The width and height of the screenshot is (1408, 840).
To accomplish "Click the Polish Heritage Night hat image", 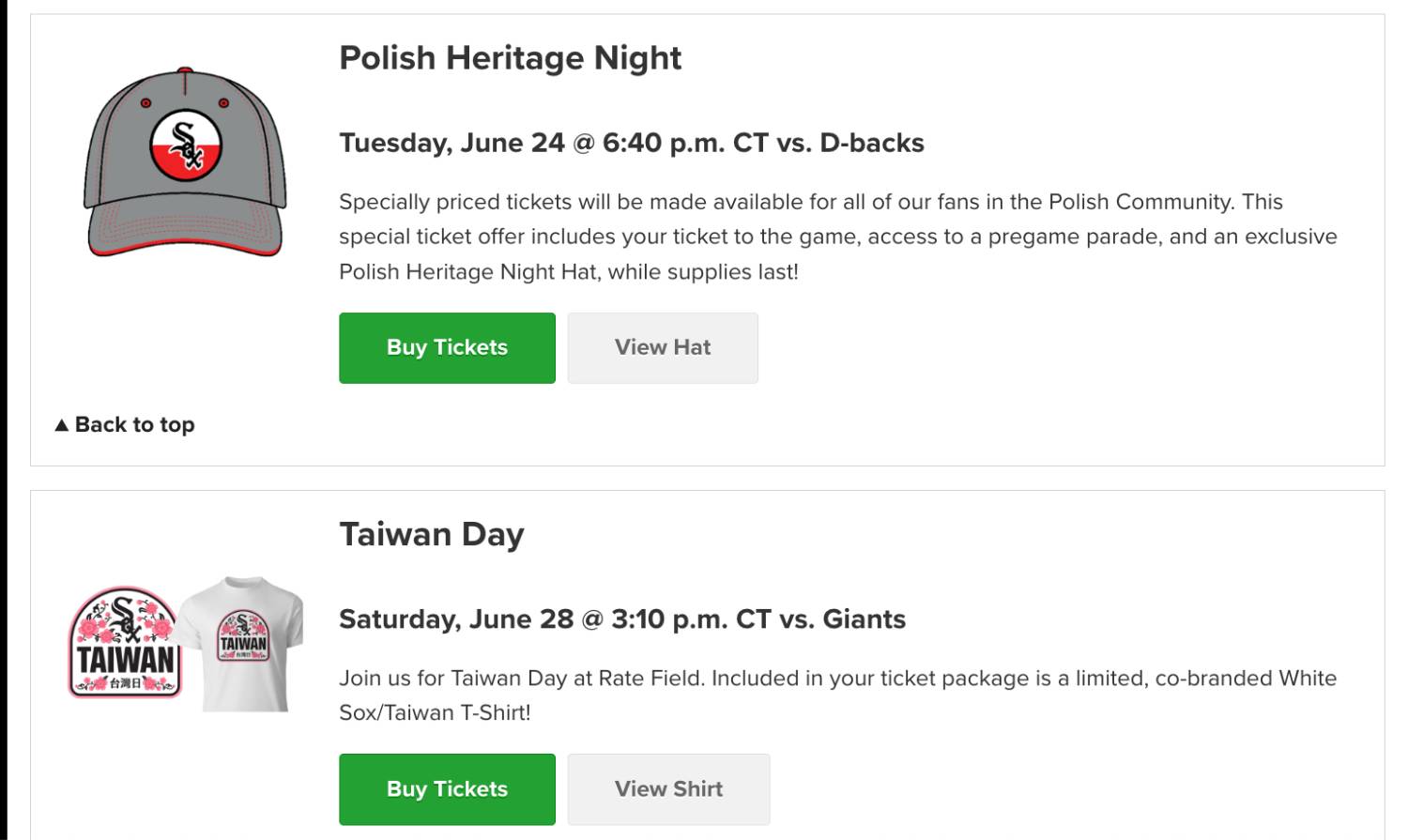I will pyautogui.click(x=185, y=161).
